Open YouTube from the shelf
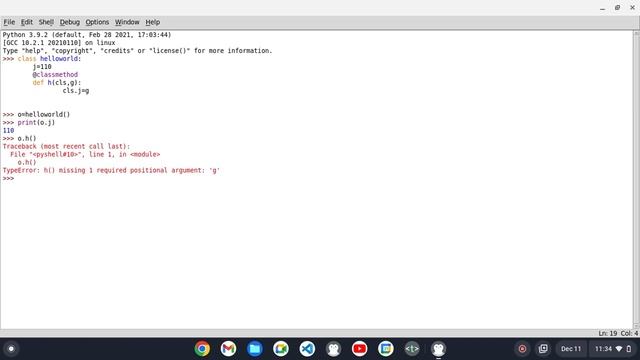The image size is (640, 360). click(x=359, y=349)
